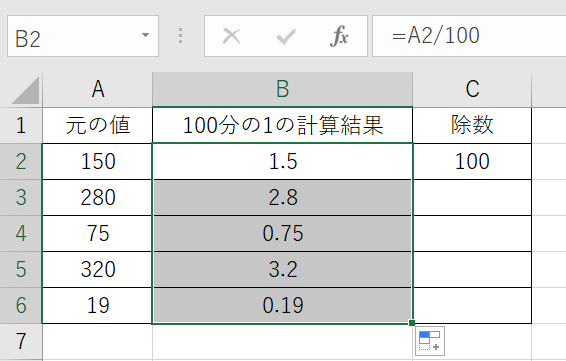The image size is (566, 361).
Task: Click cell B4 showing 0.75
Action: pos(282,234)
